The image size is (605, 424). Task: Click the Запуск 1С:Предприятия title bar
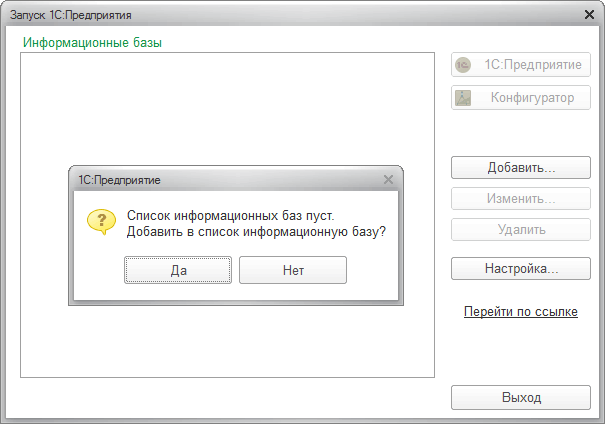(250, 16)
